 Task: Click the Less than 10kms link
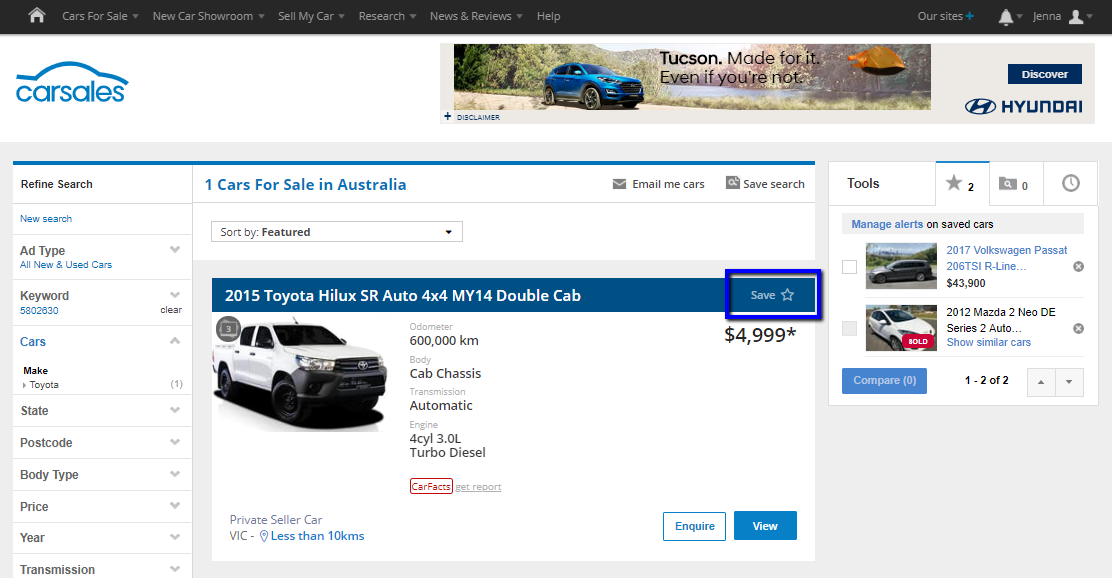(317, 536)
